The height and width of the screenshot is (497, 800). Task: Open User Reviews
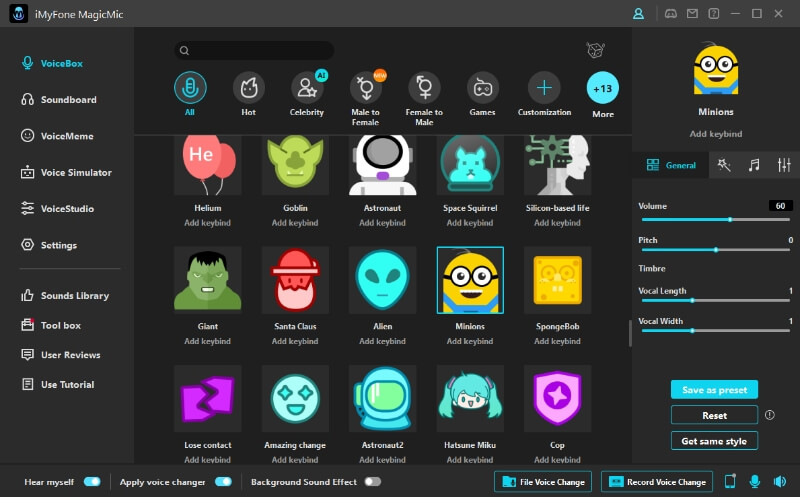tap(61, 355)
